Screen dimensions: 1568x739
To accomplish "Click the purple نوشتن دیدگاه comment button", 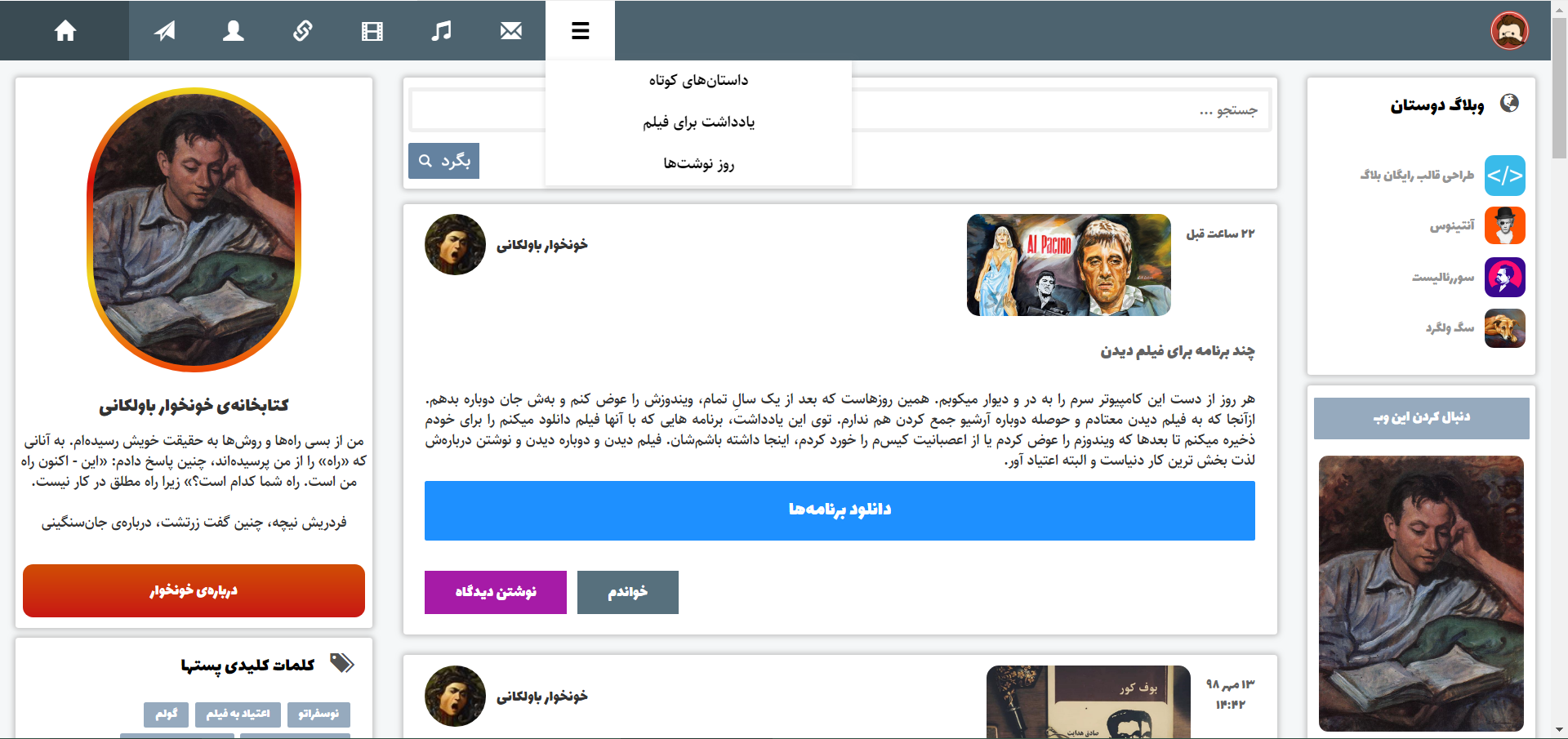I will [496, 592].
